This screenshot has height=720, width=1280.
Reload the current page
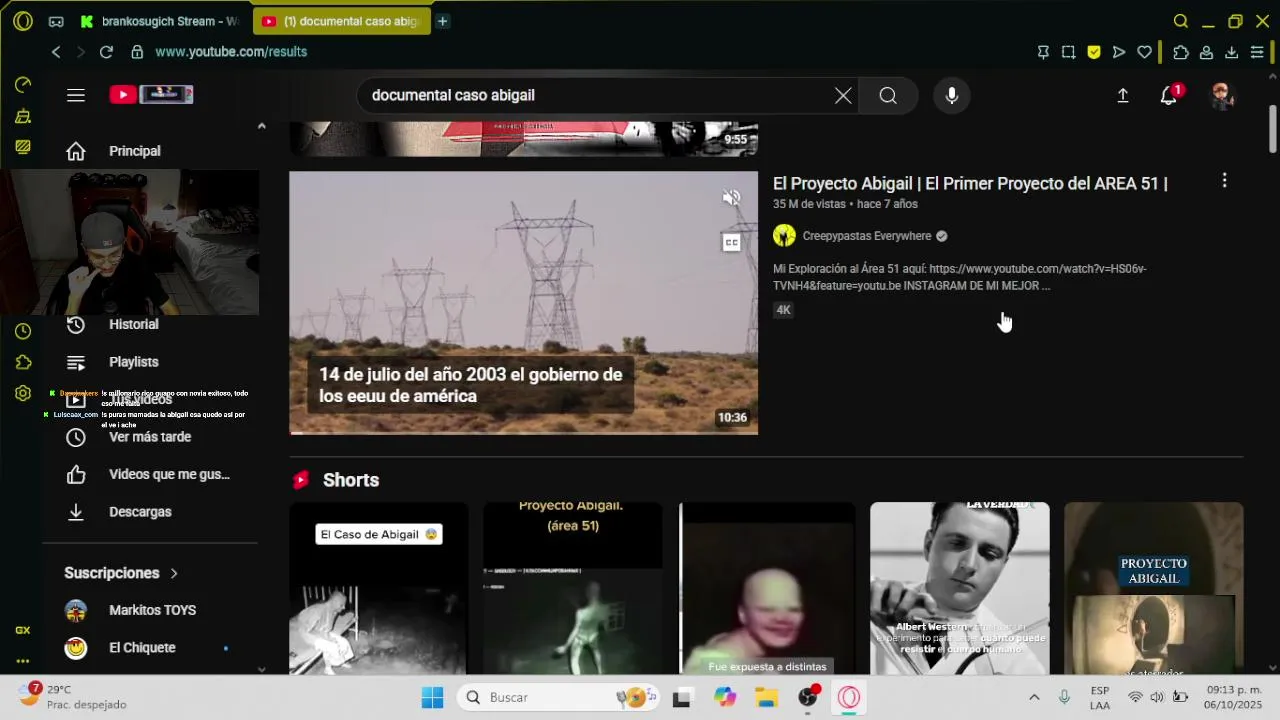(106, 52)
